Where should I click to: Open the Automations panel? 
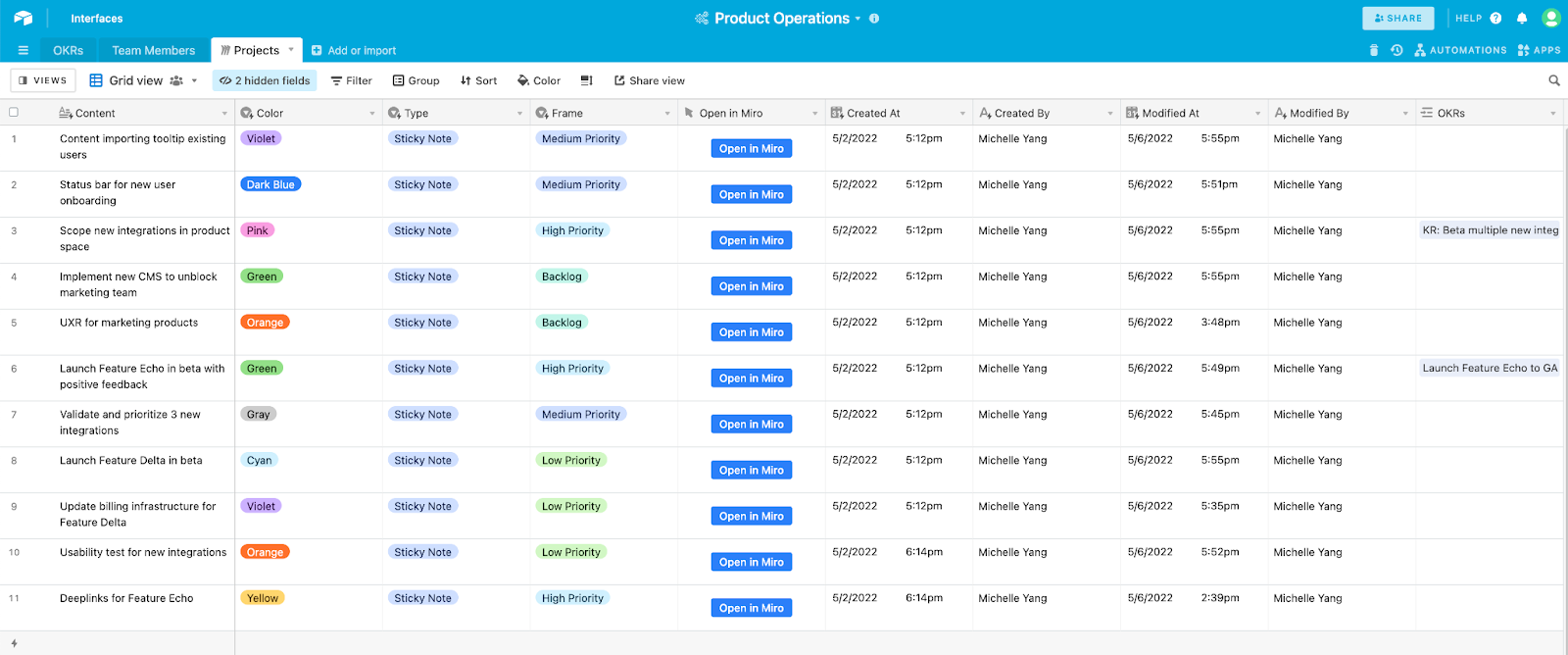point(1460,50)
